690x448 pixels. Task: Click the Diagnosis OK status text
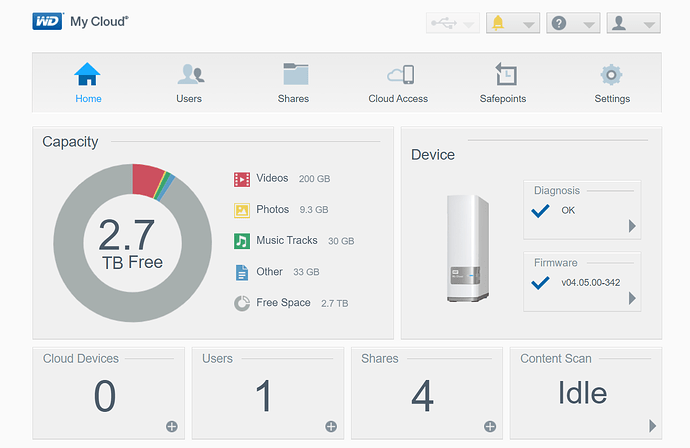[568, 210]
